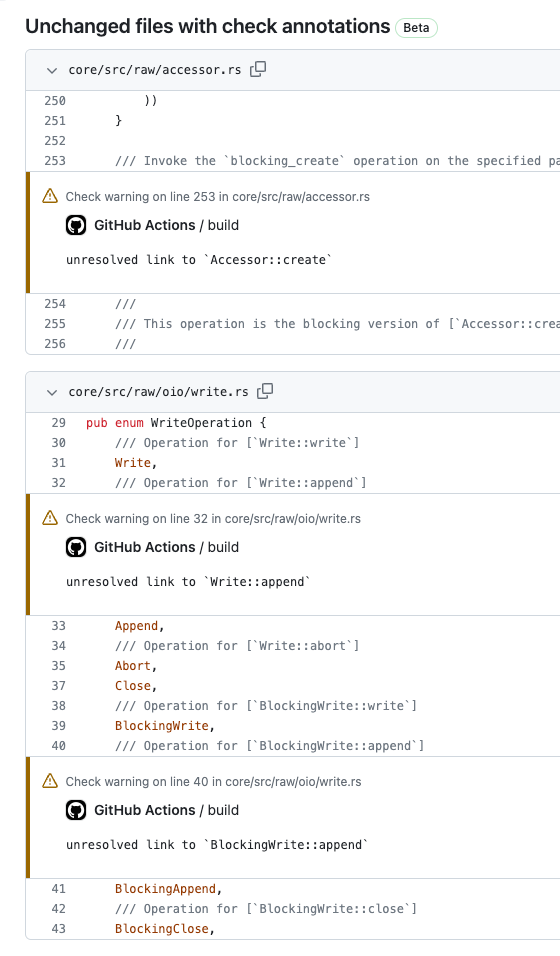Copy the oio/write.rs file path
This screenshot has height=956, width=560.
coord(265,391)
